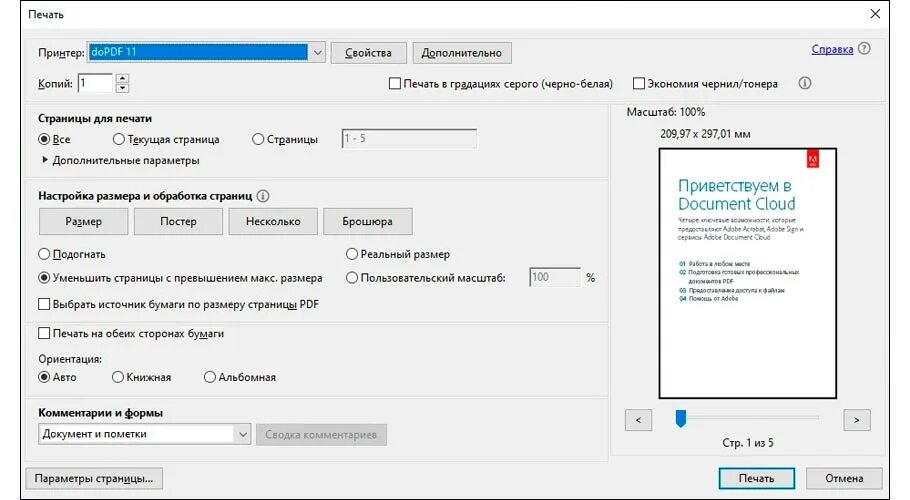The height and width of the screenshot is (500, 910).
Task: Select Реальный размер radio option
Action: (x=352, y=254)
